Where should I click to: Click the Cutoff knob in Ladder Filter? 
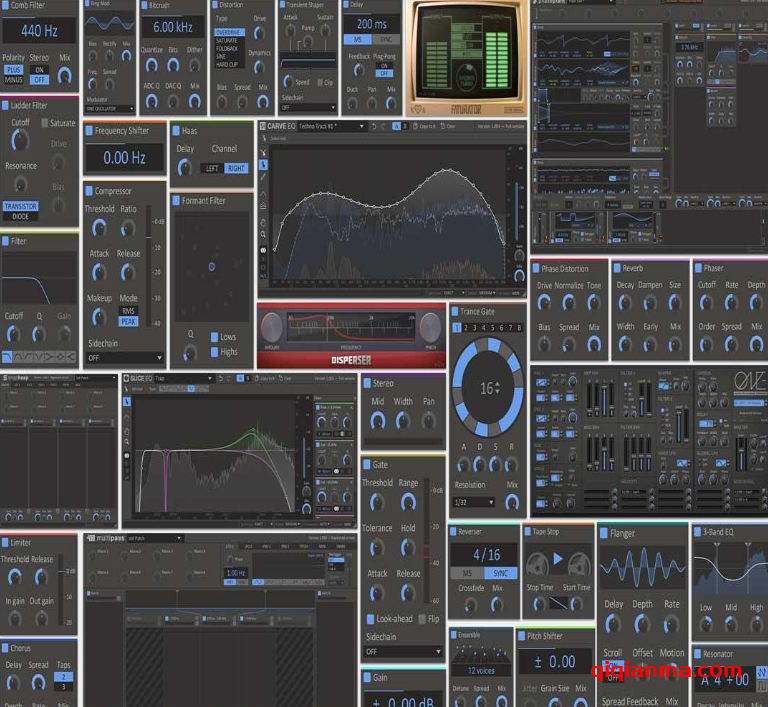point(20,139)
